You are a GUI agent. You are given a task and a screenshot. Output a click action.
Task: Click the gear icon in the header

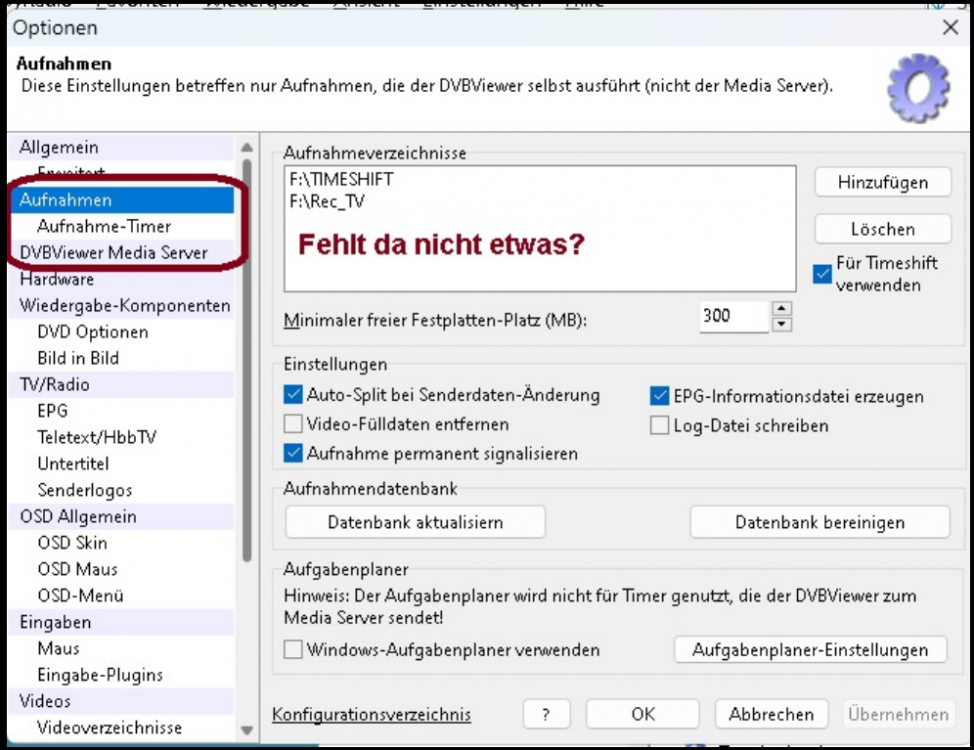click(x=918, y=90)
